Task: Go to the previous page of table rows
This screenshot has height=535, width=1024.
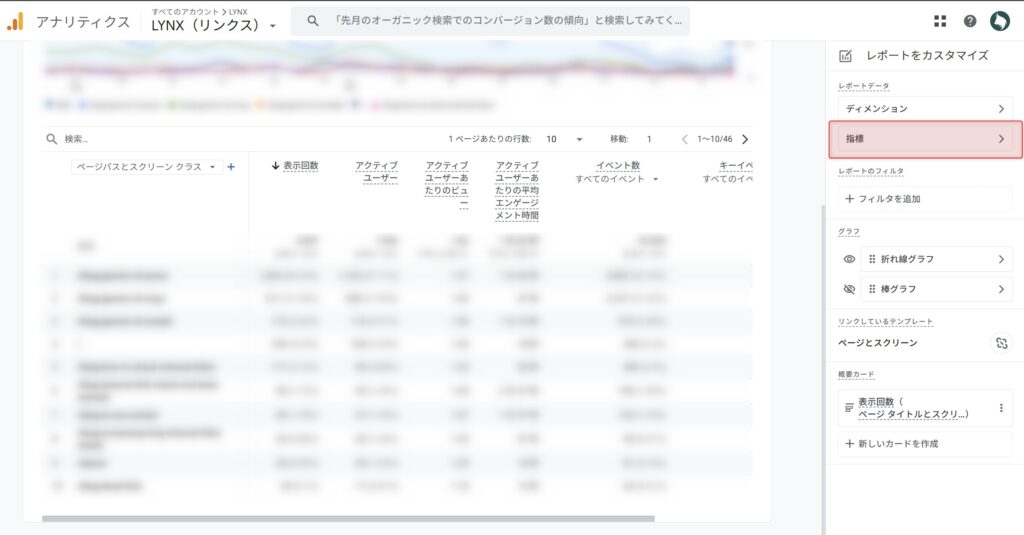Action: pyautogui.click(x=685, y=139)
